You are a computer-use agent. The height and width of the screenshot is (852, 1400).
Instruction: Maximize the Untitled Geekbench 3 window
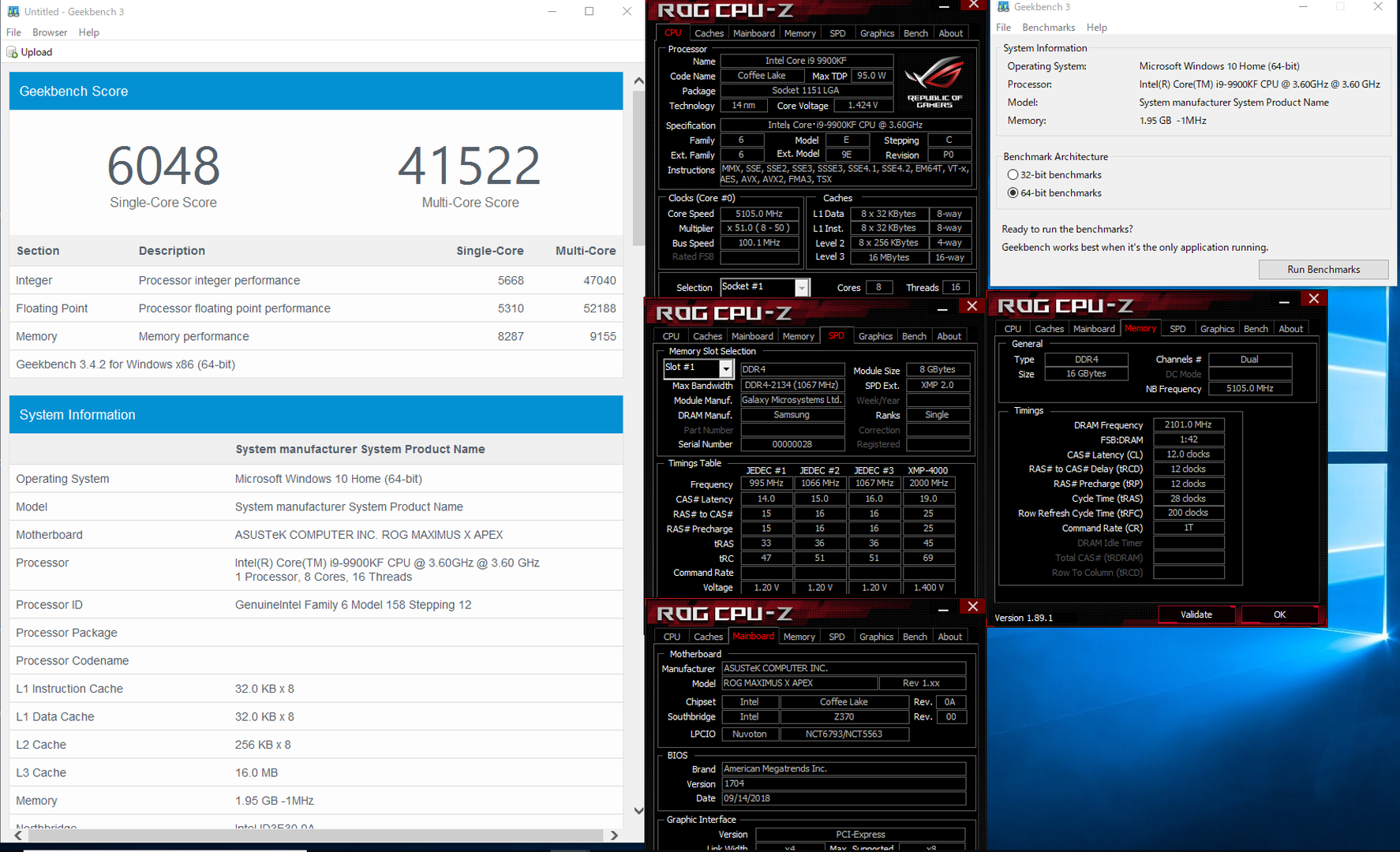click(x=589, y=11)
